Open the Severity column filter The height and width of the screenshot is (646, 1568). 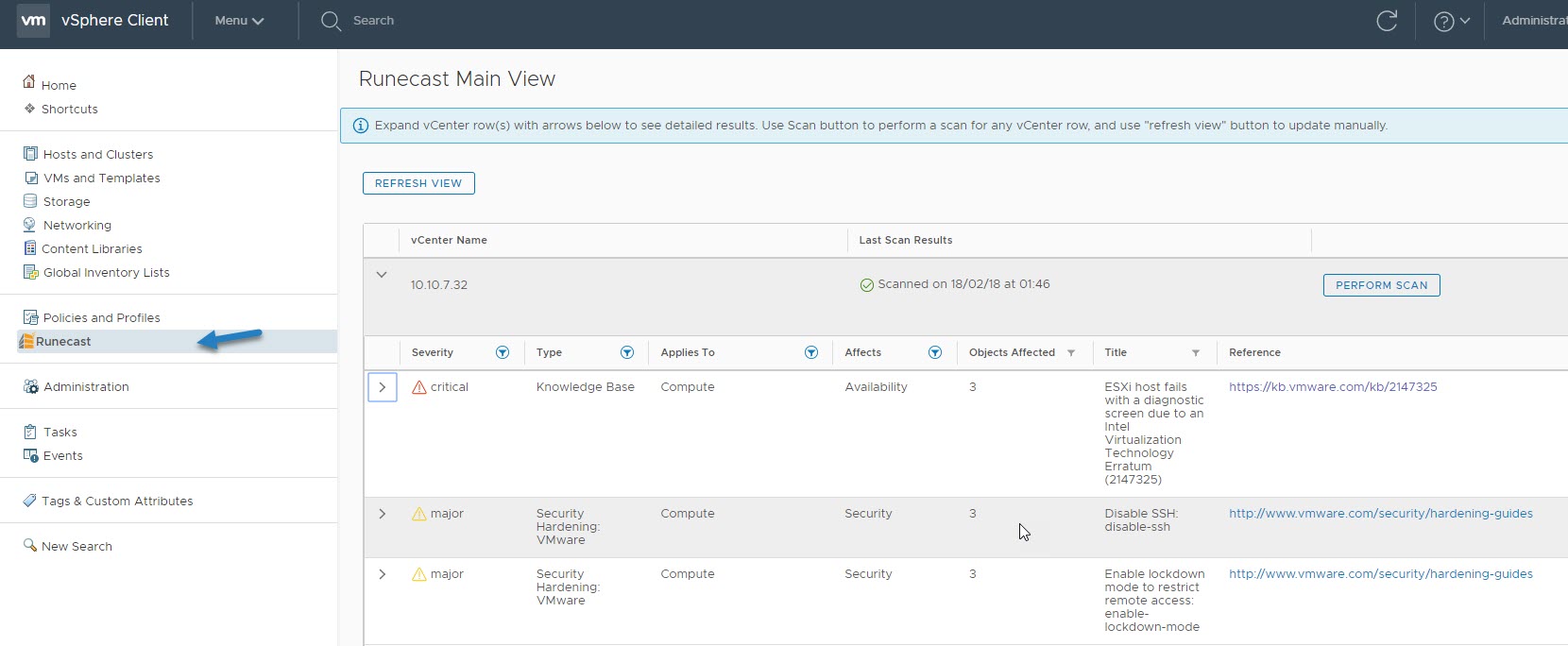(503, 352)
